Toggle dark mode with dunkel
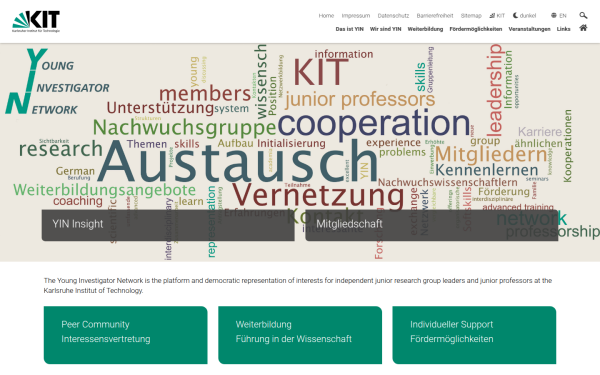Image resolution: width=600 pixels, height=375 pixels. [x=525, y=16]
